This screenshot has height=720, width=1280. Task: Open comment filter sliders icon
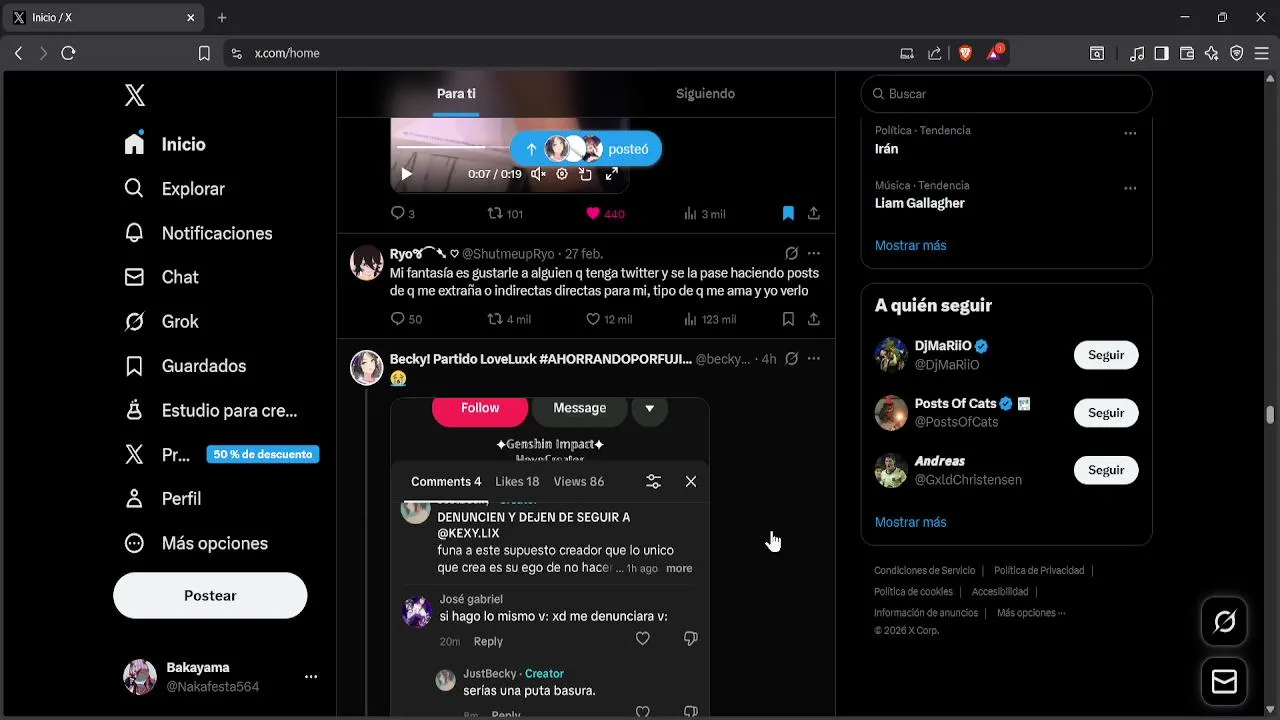tap(653, 481)
